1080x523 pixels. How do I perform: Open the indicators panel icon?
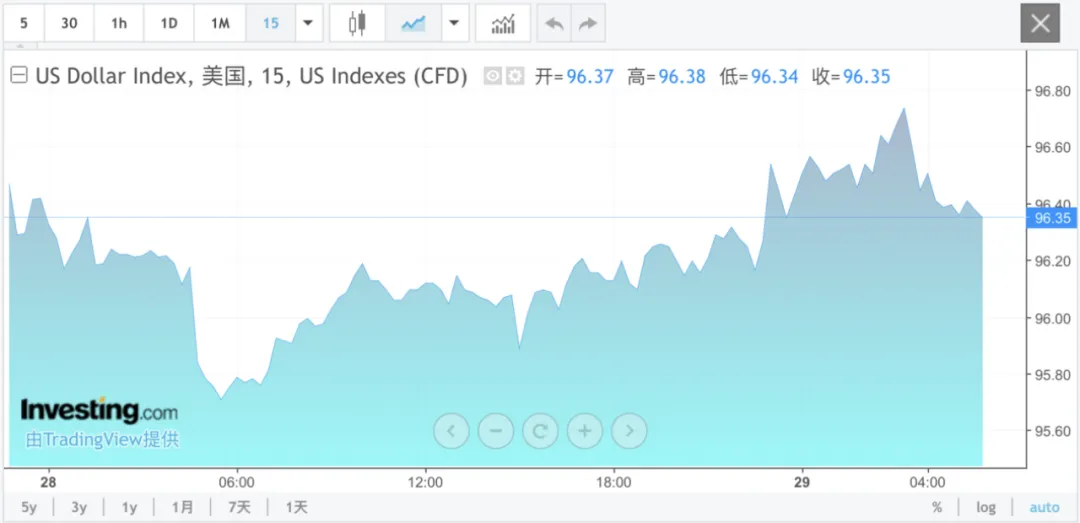click(x=502, y=23)
